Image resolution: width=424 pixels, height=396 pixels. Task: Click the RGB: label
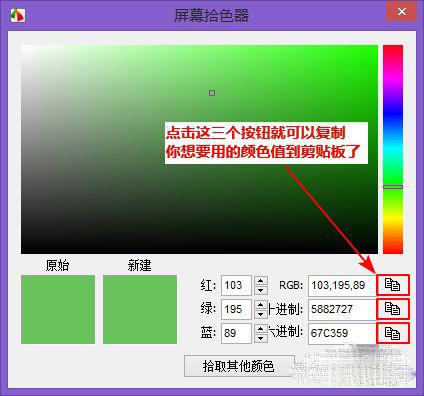(x=291, y=285)
